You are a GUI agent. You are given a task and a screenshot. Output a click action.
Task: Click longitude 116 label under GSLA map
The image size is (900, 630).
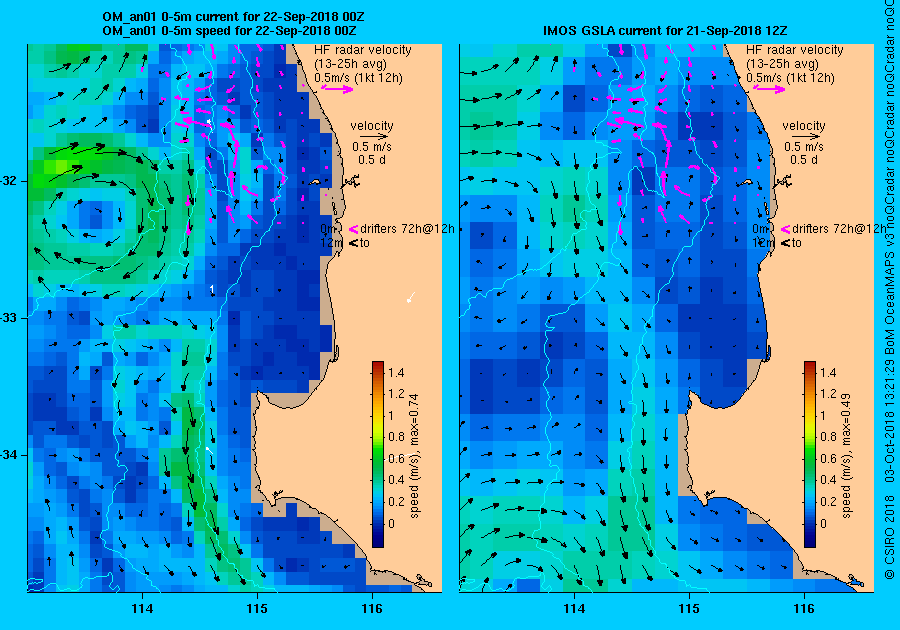coord(804,609)
